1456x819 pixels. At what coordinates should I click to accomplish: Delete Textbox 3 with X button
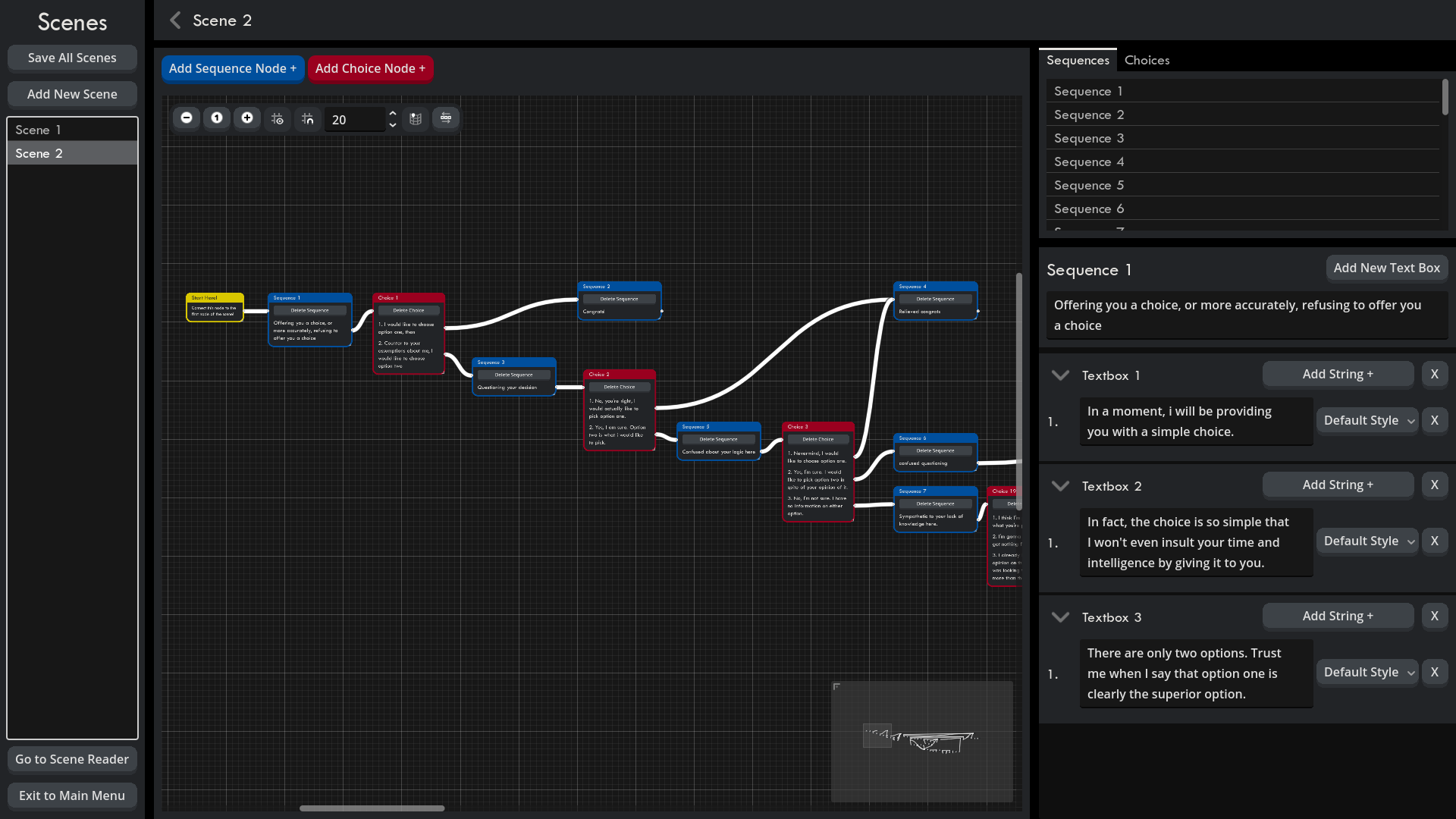click(x=1434, y=616)
